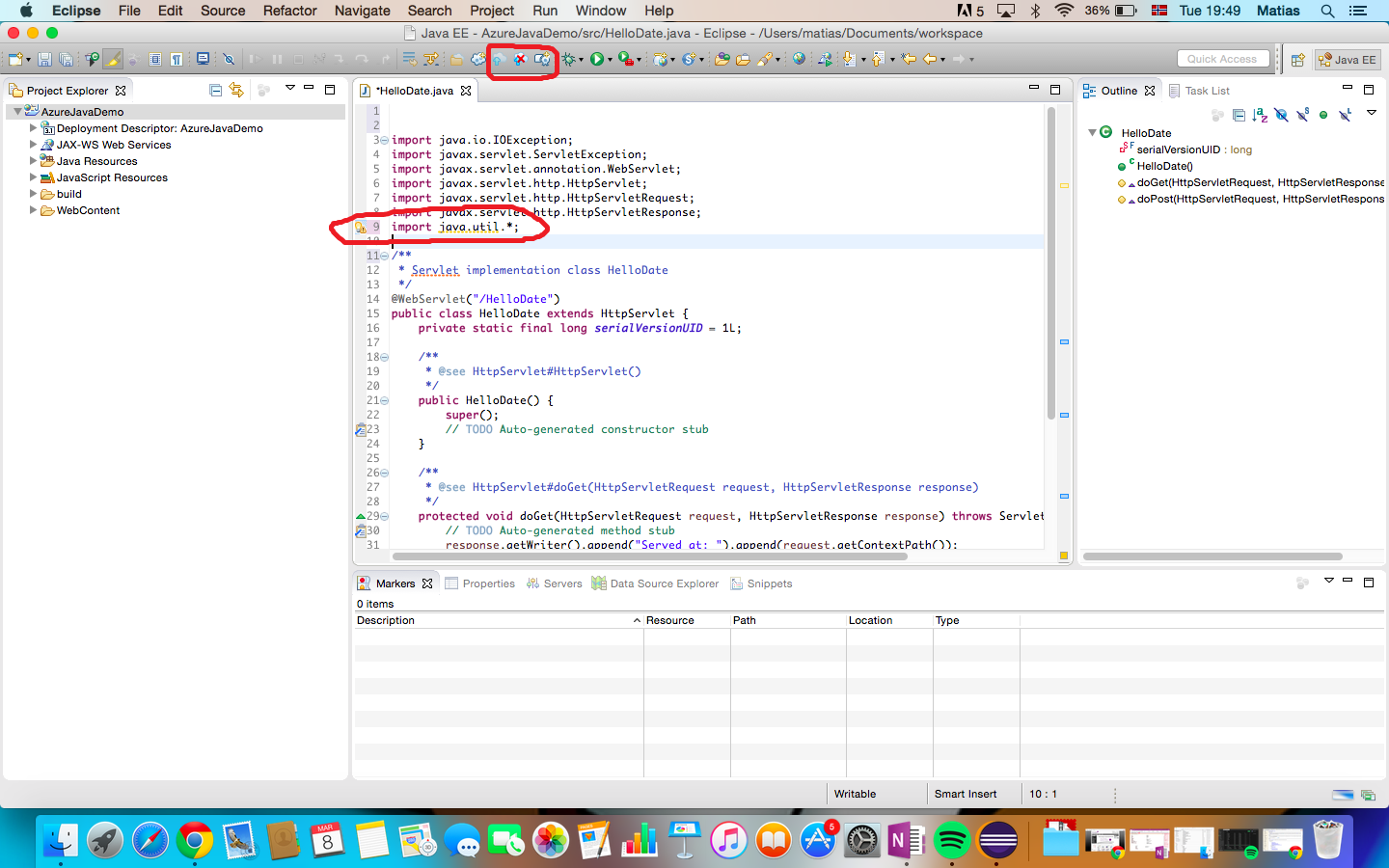This screenshot has width=1389, height=868.
Task: Click the Collapse All icon in Project Explorer
Action: click(x=215, y=90)
